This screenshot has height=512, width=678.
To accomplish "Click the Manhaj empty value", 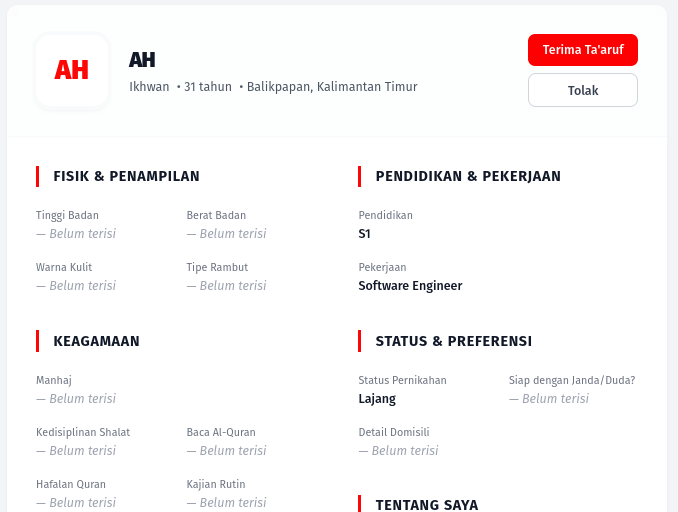I will pos(76,398).
